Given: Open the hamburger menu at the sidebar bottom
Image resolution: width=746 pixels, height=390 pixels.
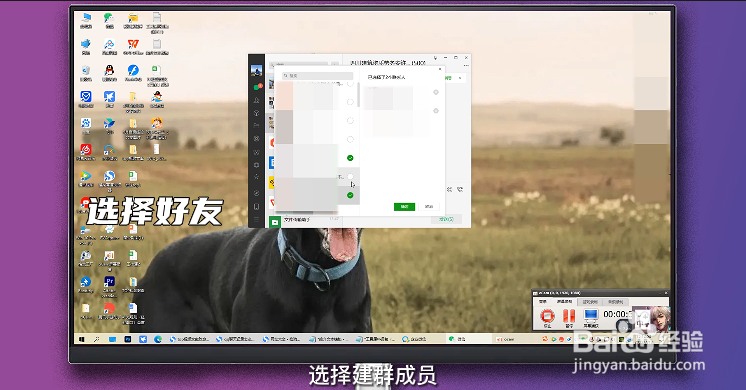Looking at the screenshot, I should pyautogui.click(x=256, y=219).
